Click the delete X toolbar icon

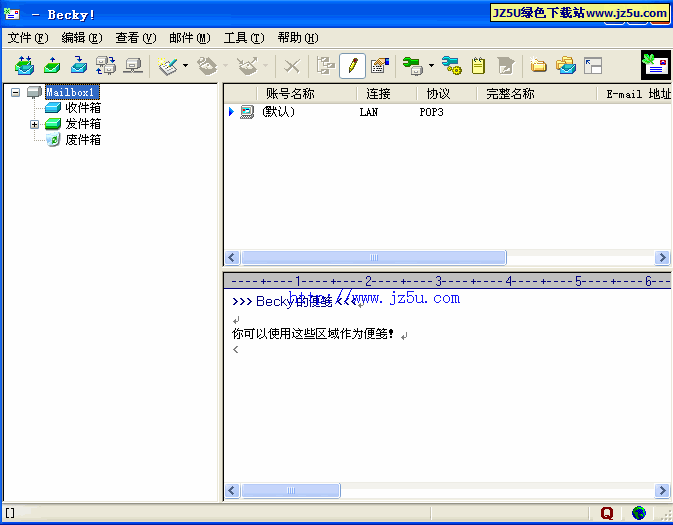coord(292,66)
